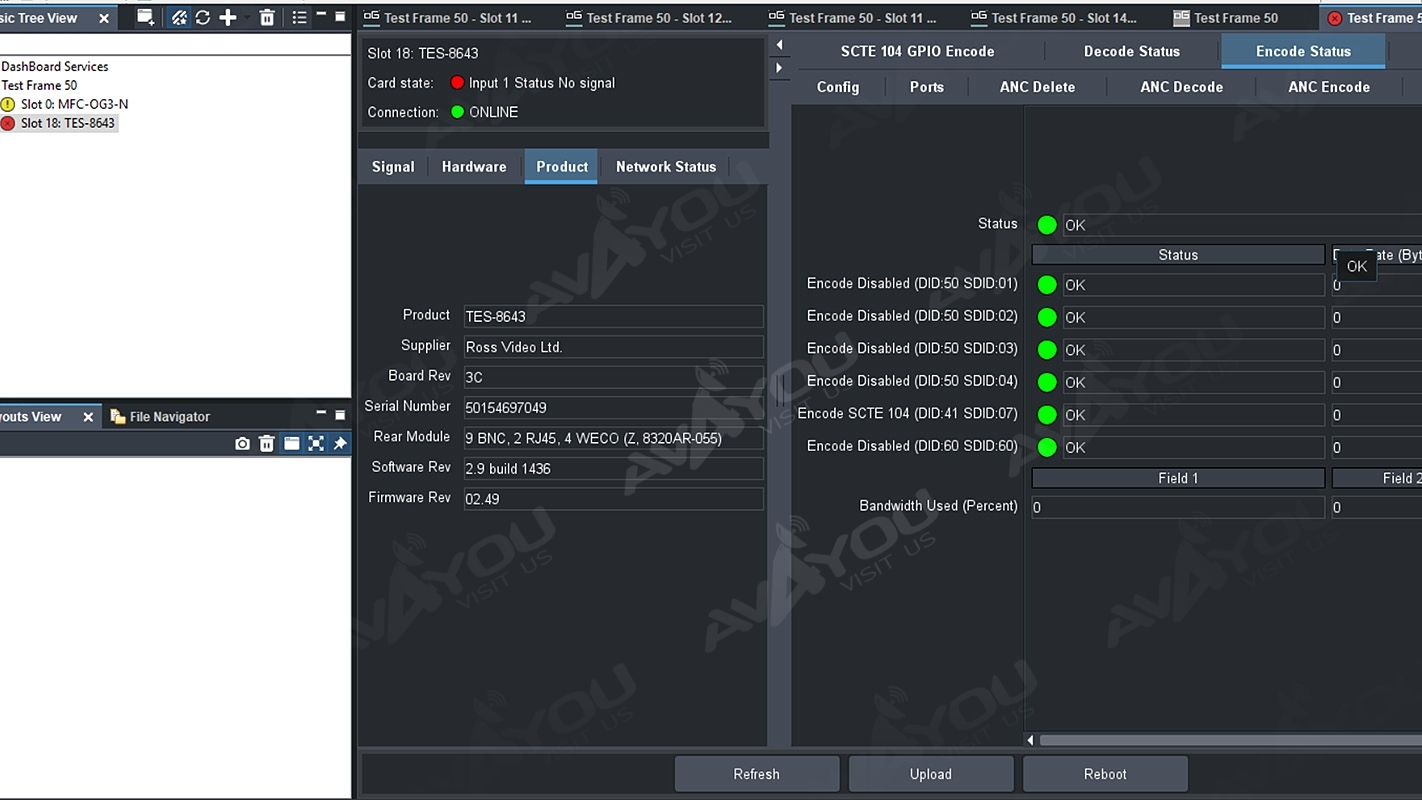This screenshot has height=800, width=1422.
Task: Open the Ports tab
Action: click(x=927, y=87)
